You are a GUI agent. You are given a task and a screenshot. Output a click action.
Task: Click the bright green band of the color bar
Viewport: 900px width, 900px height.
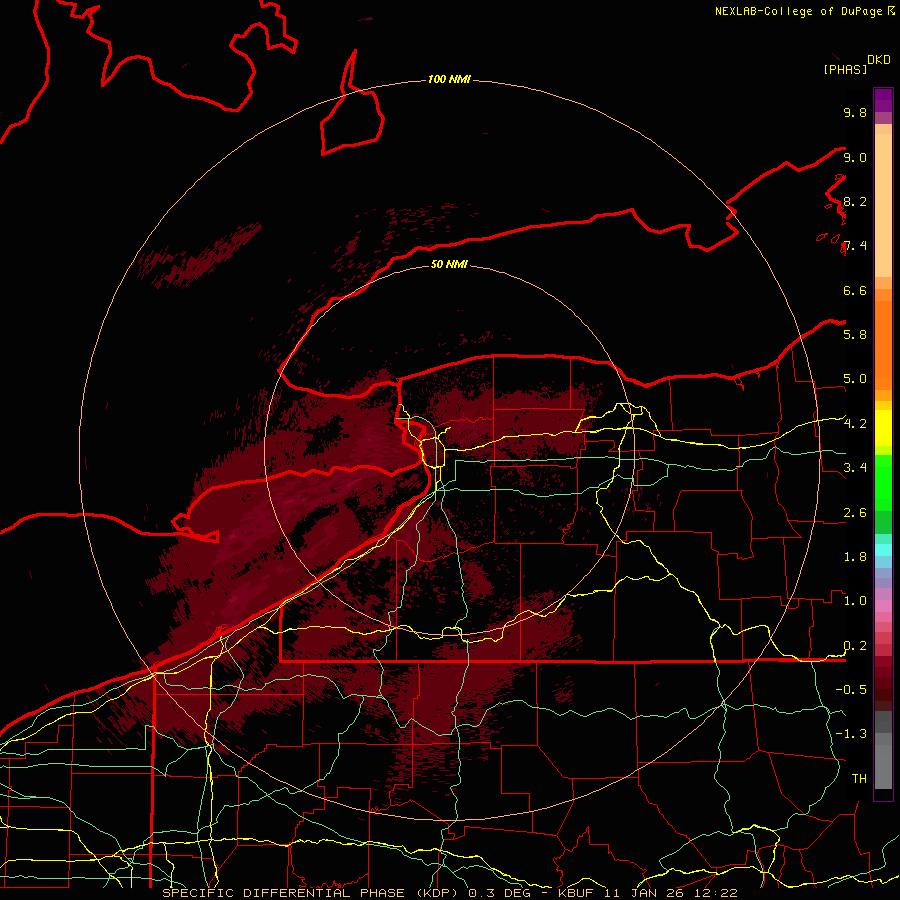pyautogui.click(x=883, y=482)
